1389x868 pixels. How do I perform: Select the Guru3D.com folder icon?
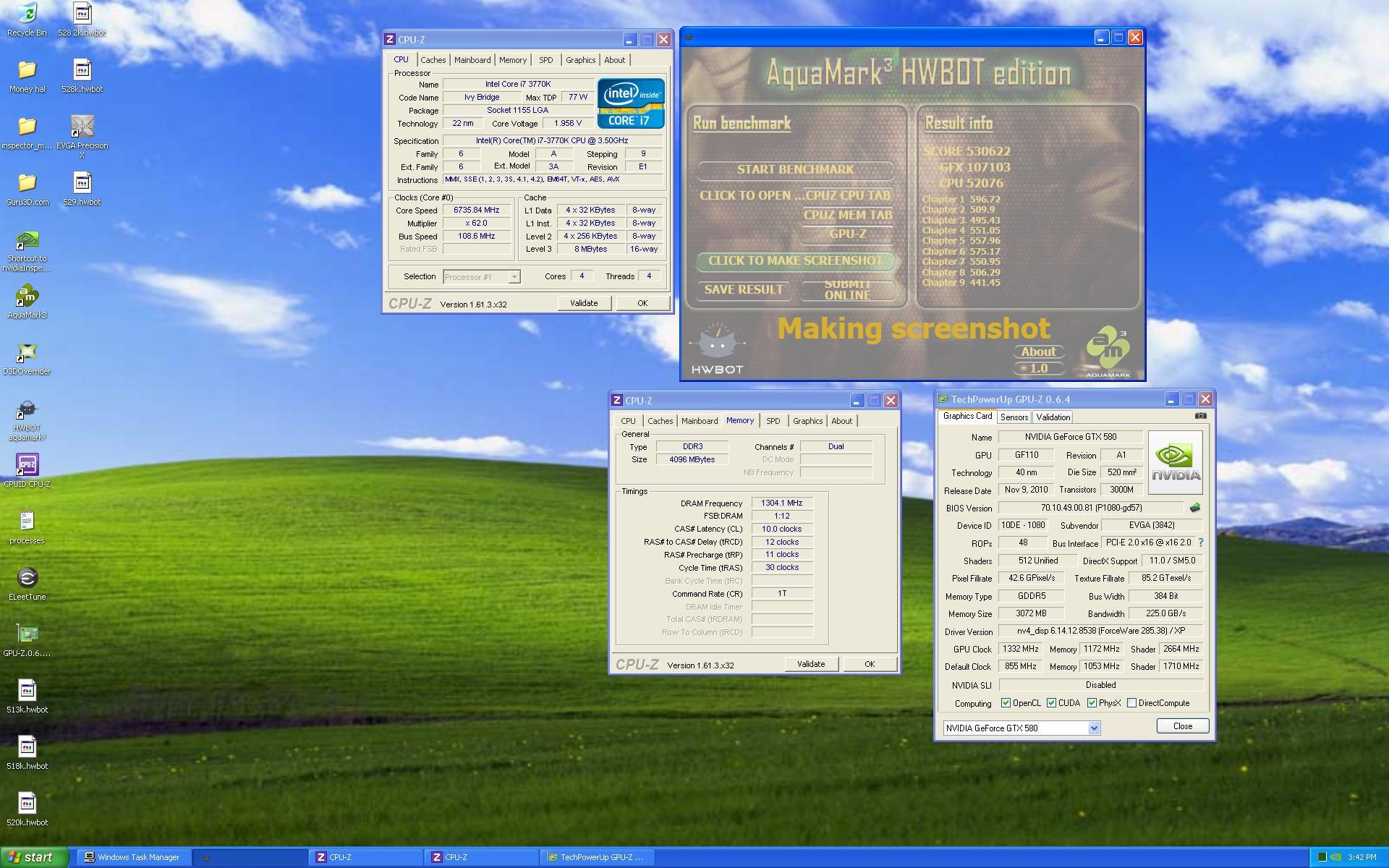point(27,189)
